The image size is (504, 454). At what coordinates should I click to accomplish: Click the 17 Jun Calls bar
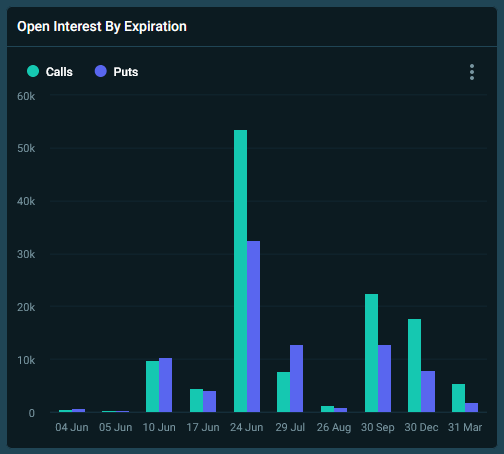tap(196, 401)
